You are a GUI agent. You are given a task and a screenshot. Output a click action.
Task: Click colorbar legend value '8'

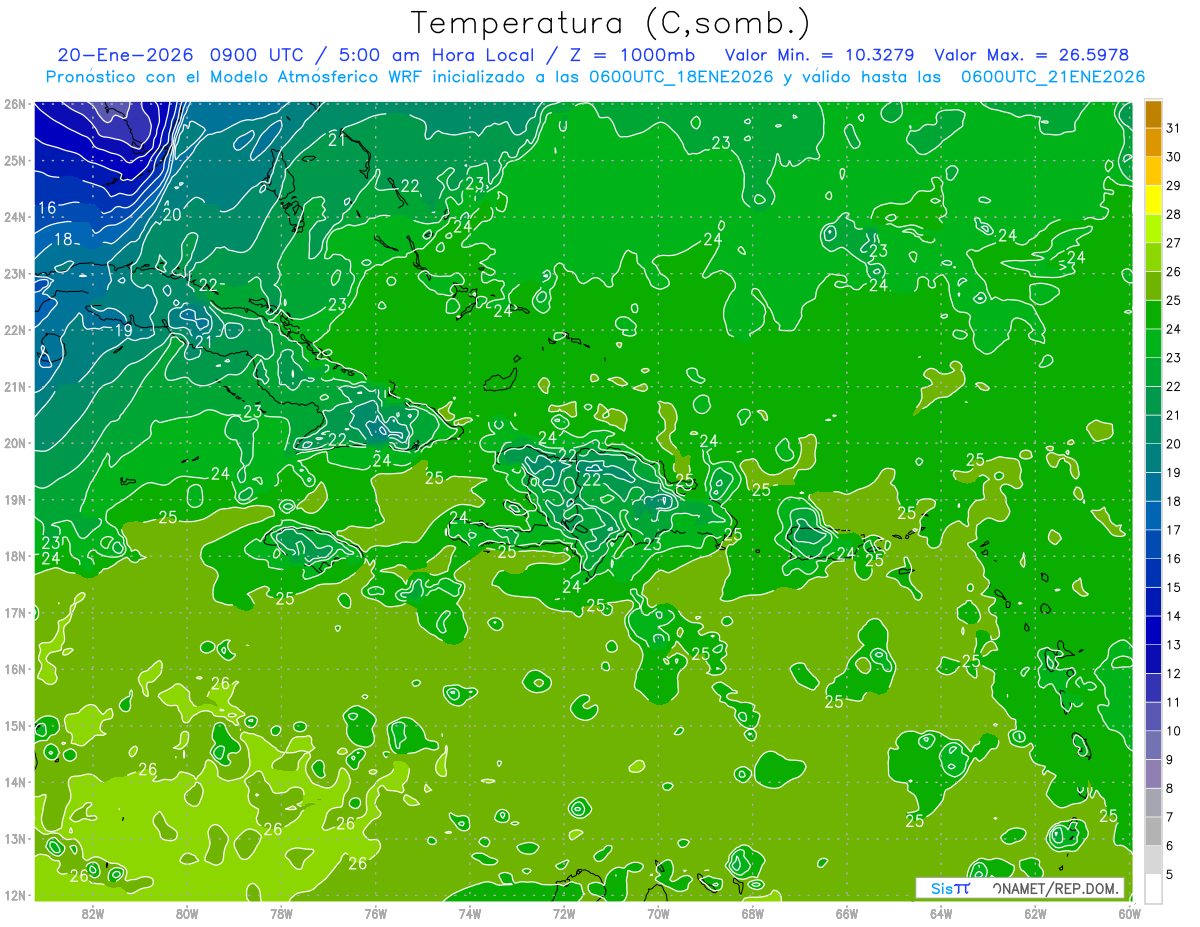tap(1169, 788)
